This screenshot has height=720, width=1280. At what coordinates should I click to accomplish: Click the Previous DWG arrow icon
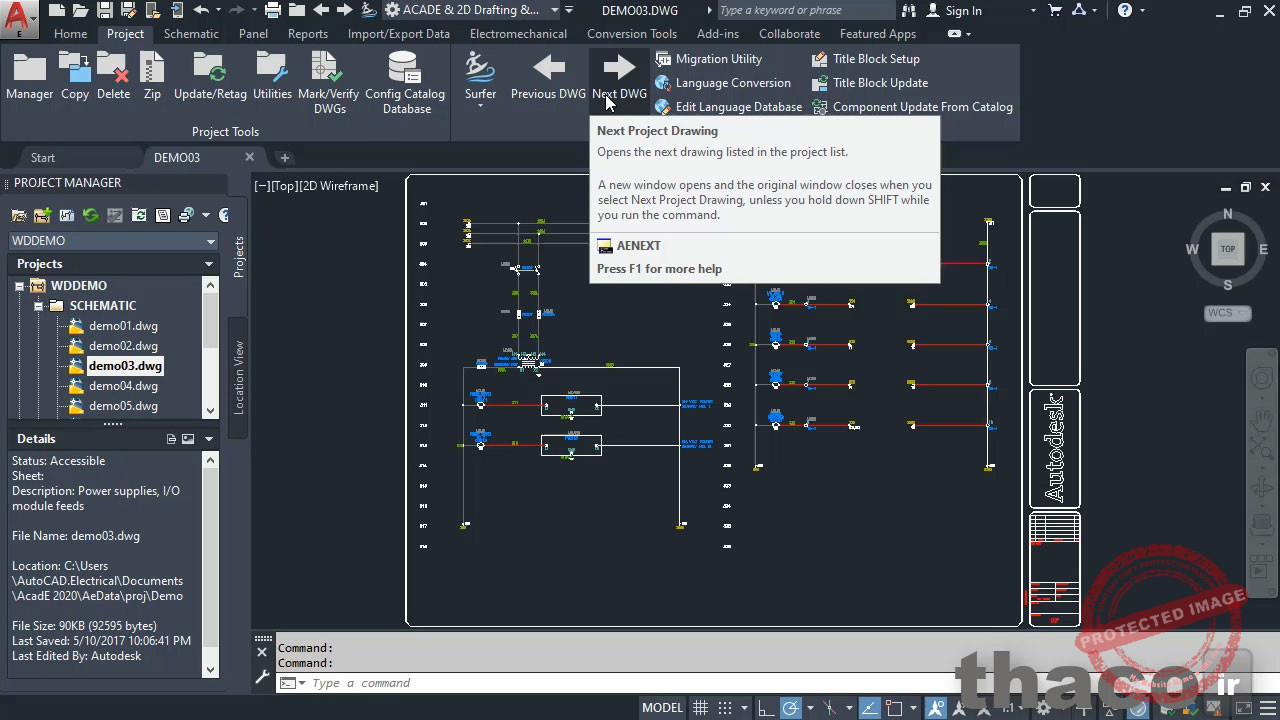[x=548, y=68]
